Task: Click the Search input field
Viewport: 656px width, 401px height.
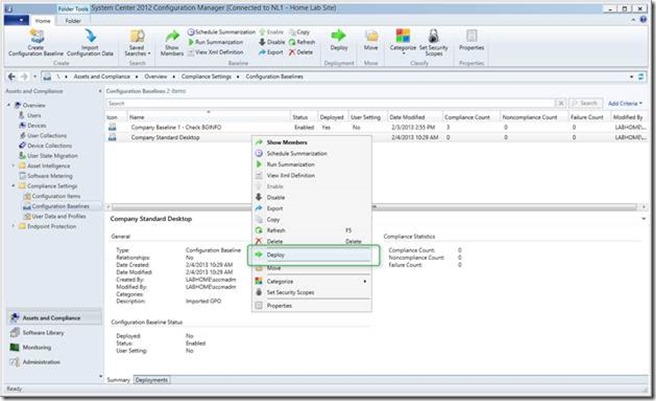Action: pyautogui.click(x=330, y=103)
